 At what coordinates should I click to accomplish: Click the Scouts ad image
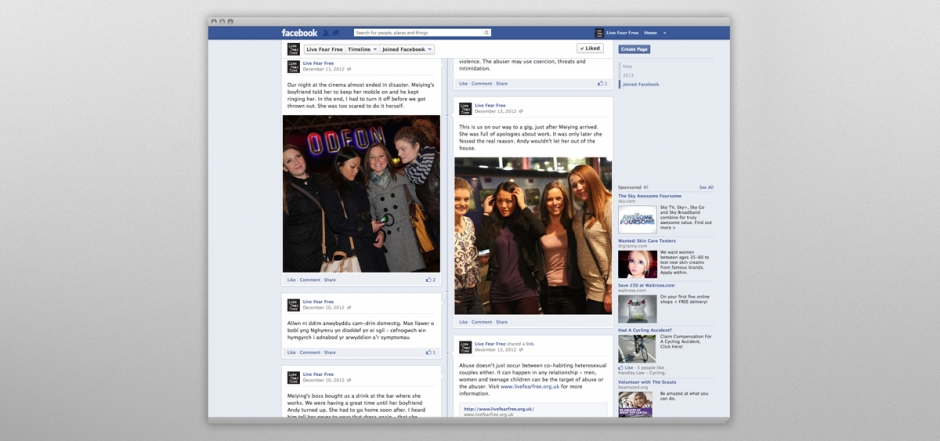pyautogui.click(x=635, y=404)
